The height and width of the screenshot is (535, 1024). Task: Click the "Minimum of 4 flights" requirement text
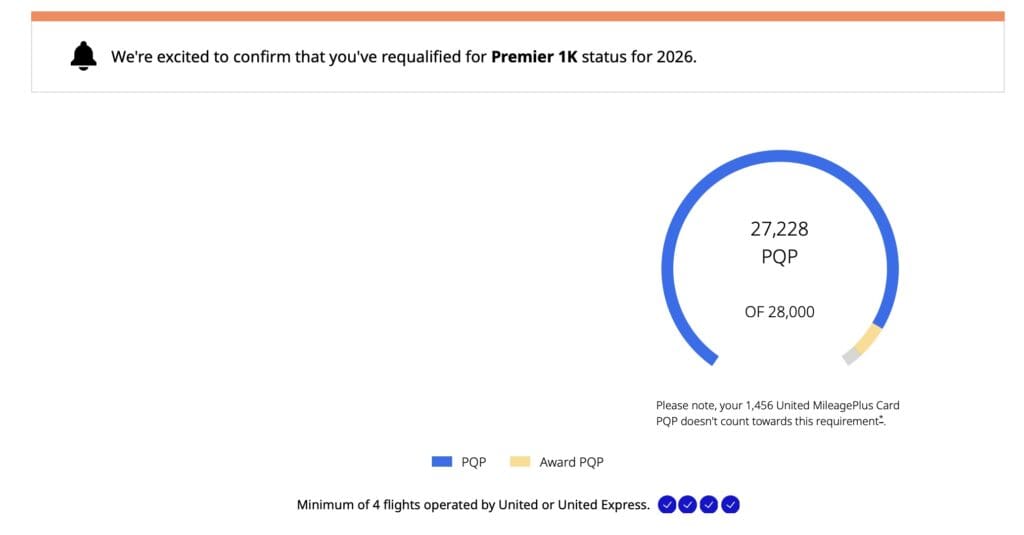pos(473,505)
